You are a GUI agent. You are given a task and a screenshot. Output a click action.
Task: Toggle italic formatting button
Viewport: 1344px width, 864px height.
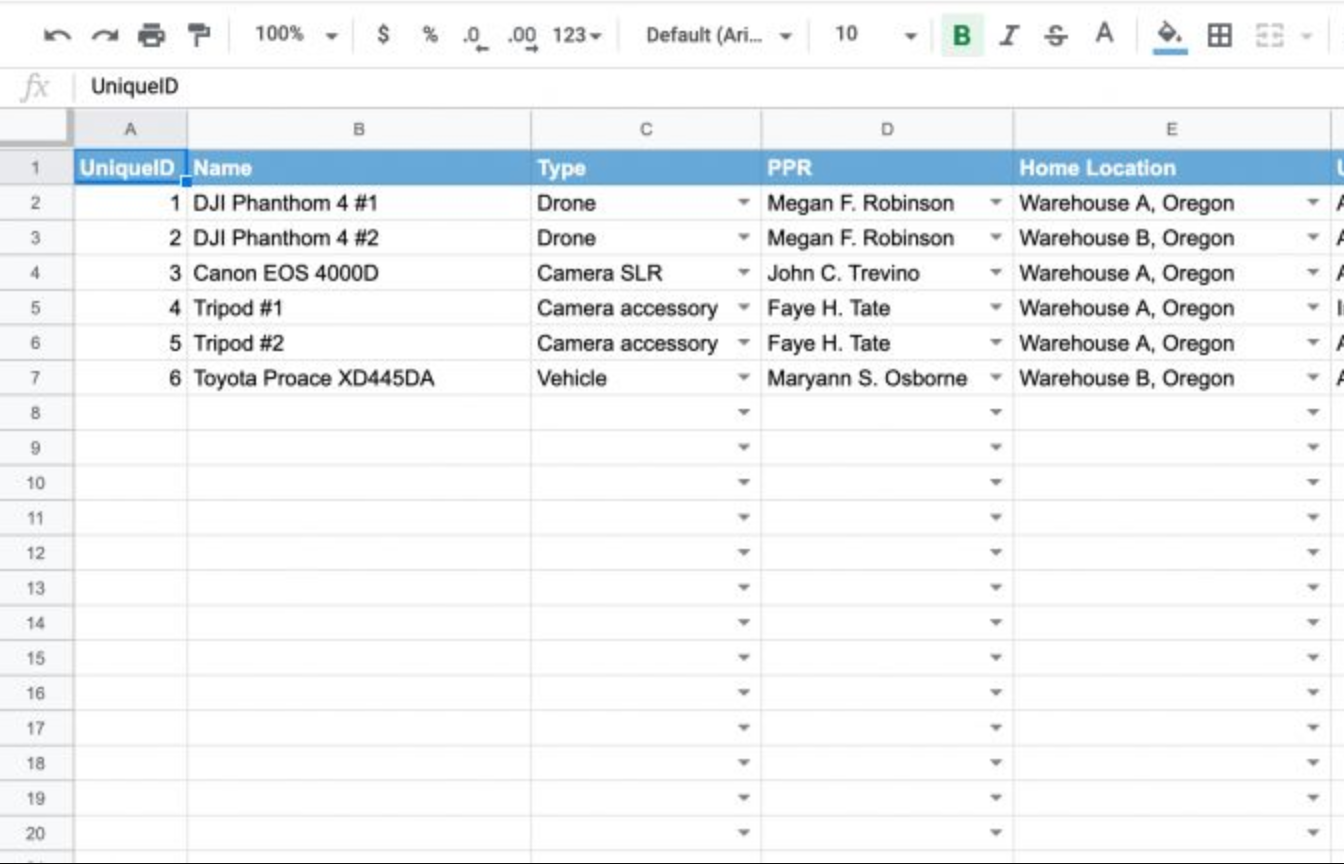click(x=1009, y=36)
